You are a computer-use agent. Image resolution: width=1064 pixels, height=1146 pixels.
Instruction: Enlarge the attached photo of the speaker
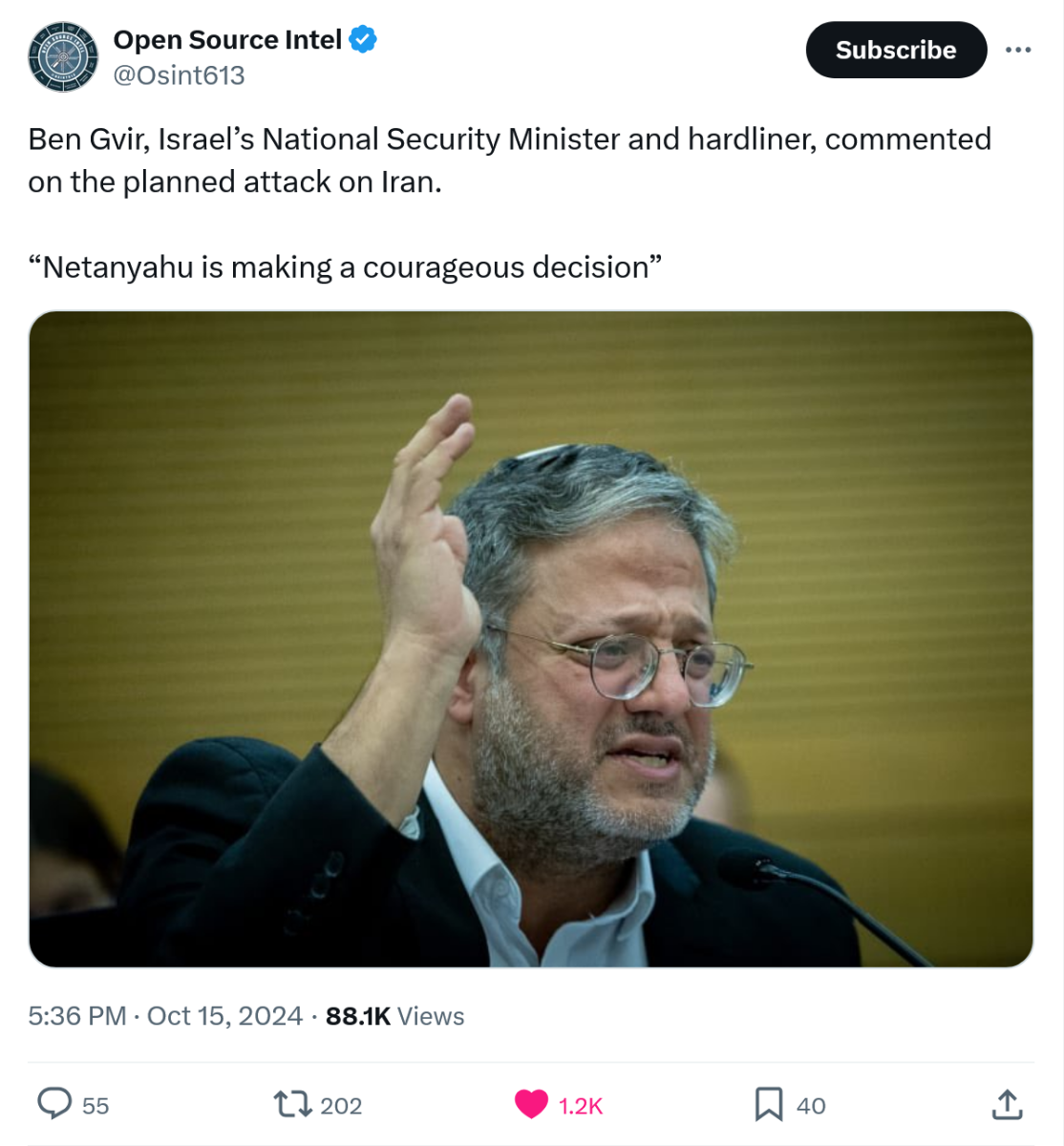(531, 638)
